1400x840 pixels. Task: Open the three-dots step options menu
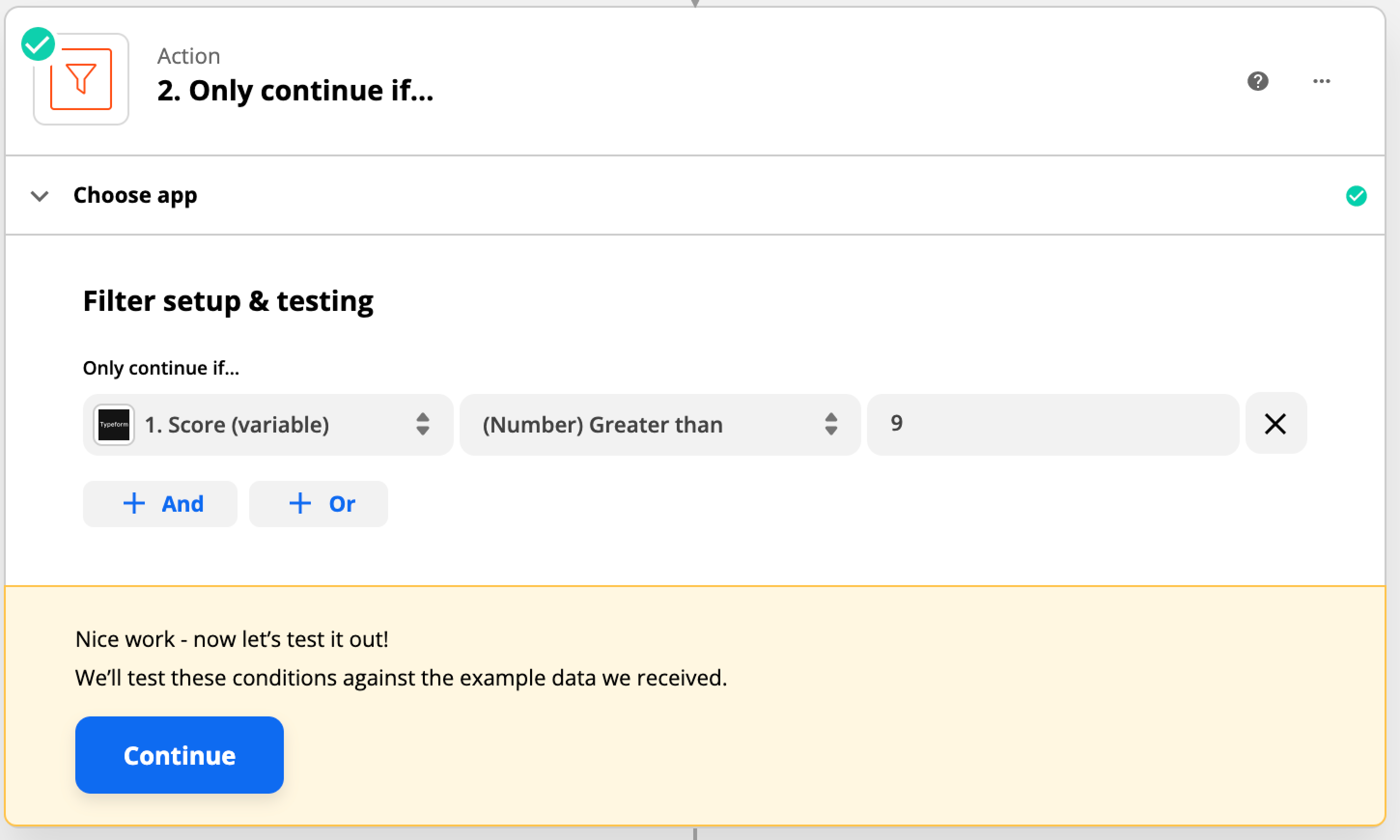[1321, 81]
